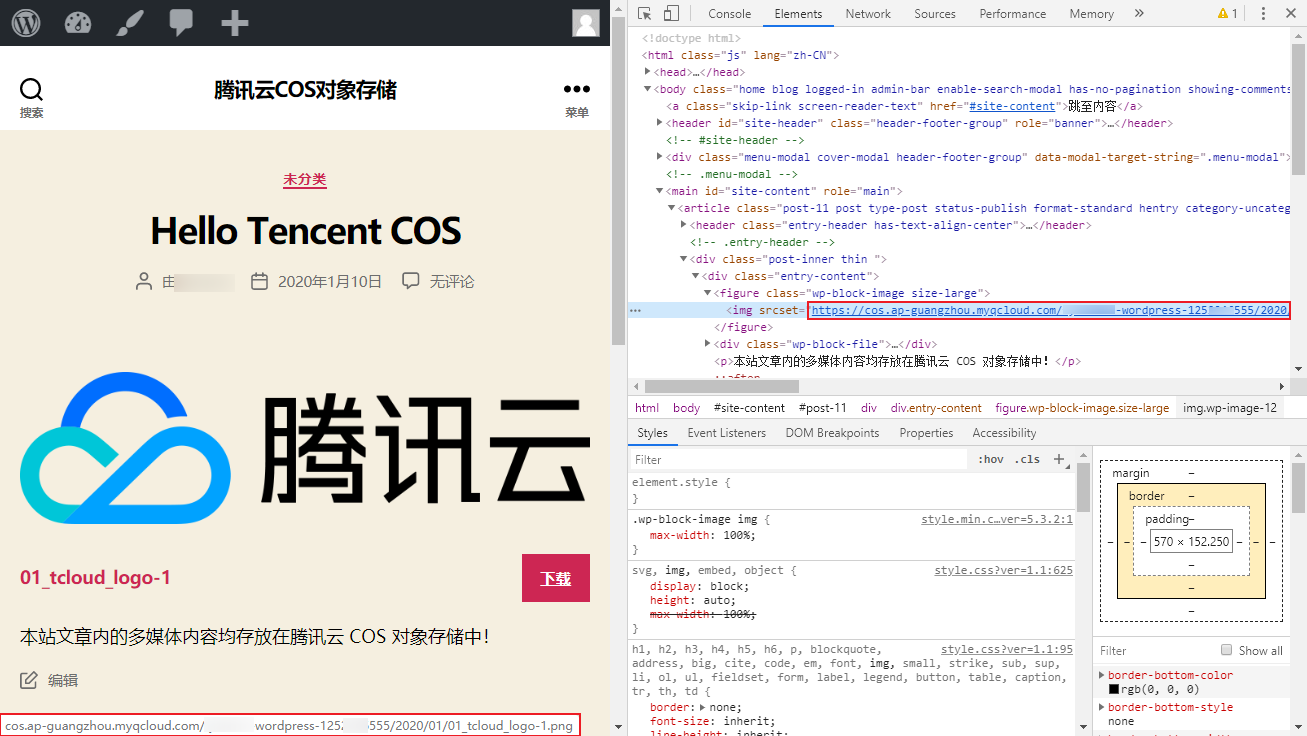This screenshot has width=1307, height=736.
Task: Click the black rgb(0, 0, 0) color swatch
Action: pyautogui.click(x=1114, y=689)
